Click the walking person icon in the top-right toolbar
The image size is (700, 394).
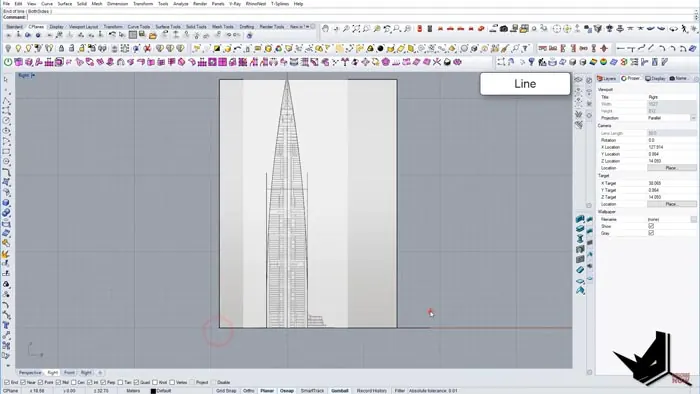click(685, 29)
